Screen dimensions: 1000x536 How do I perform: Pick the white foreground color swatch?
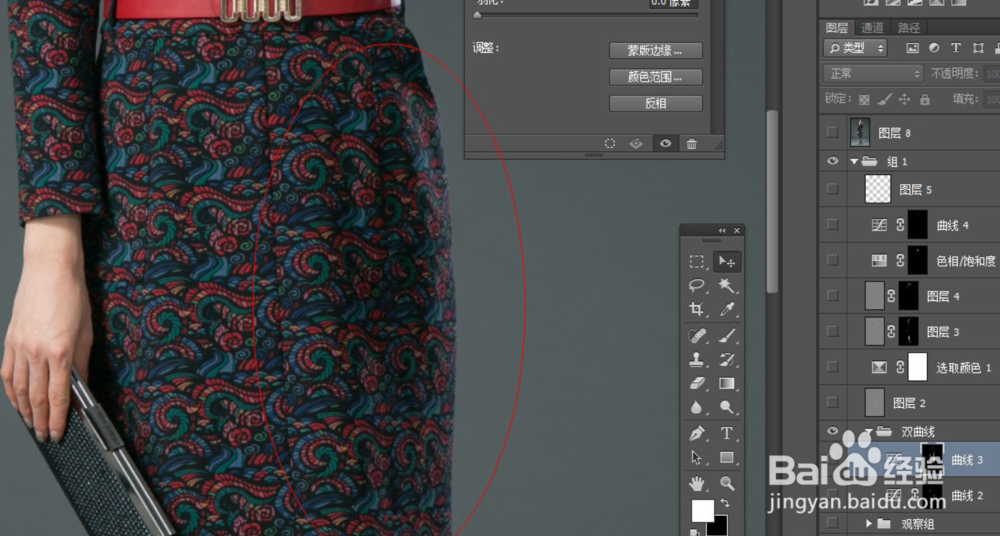pos(702,511)
